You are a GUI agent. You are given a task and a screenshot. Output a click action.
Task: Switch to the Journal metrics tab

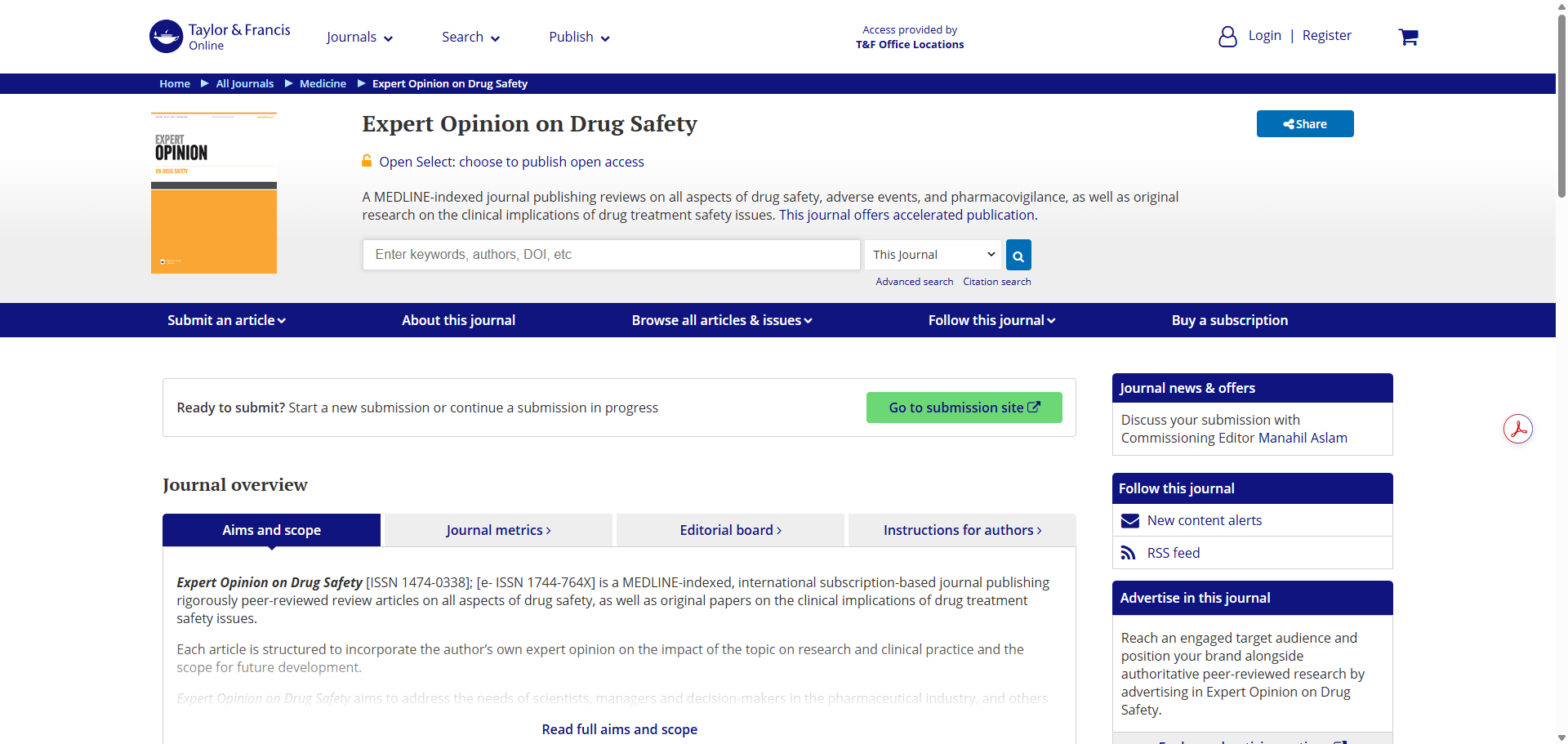point(498,530)
